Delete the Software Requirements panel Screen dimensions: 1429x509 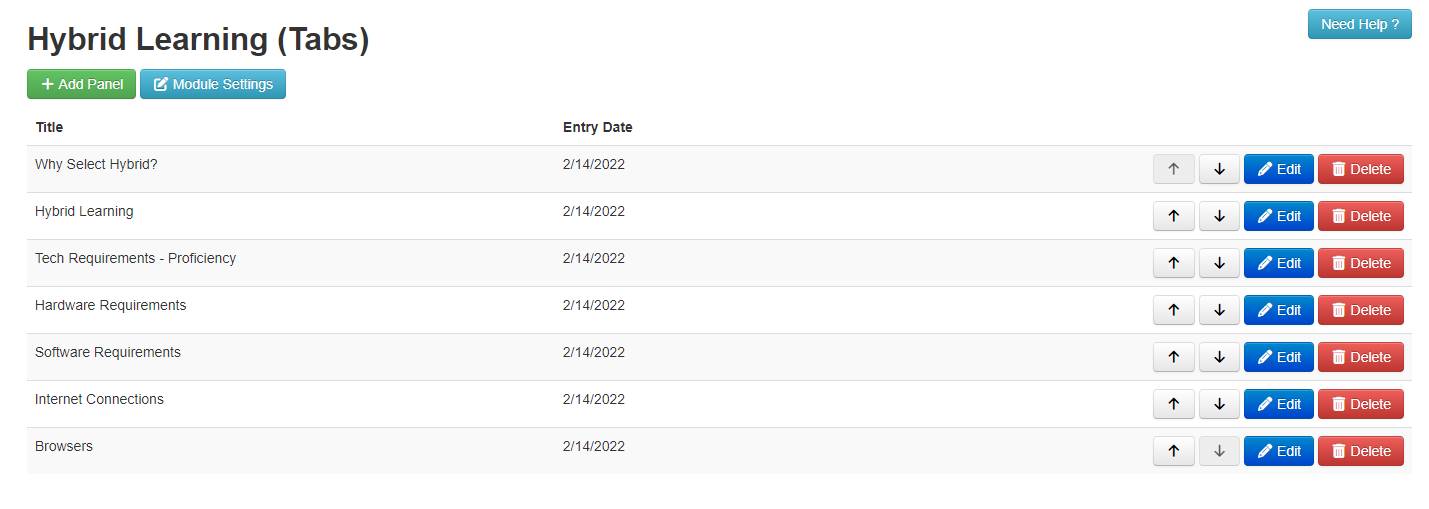tap(1360, 357)
